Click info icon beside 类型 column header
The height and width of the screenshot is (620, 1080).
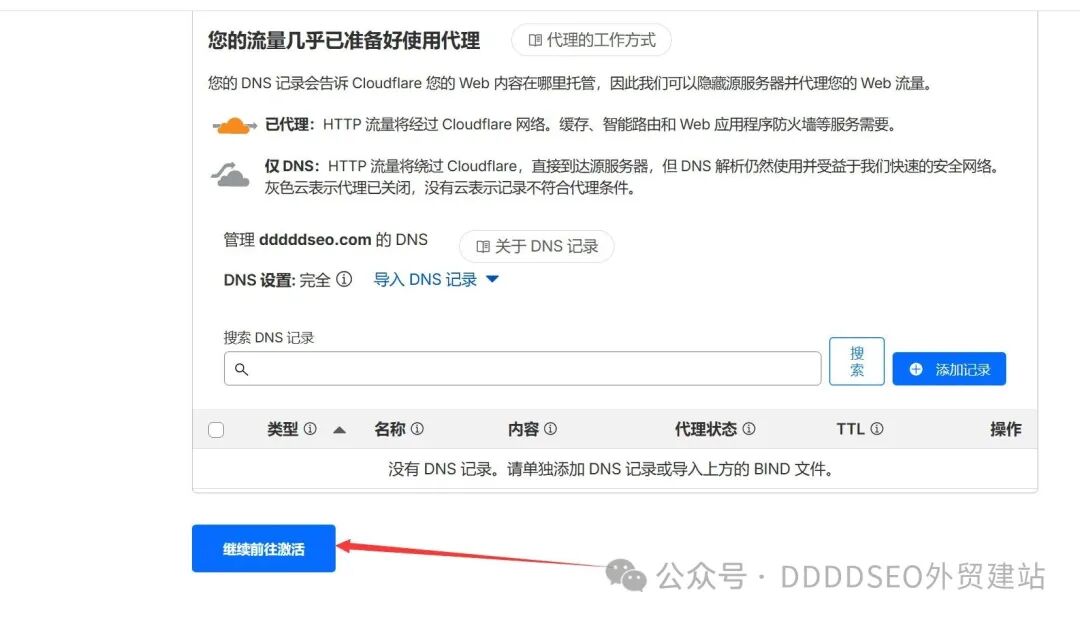click(310, 428)
